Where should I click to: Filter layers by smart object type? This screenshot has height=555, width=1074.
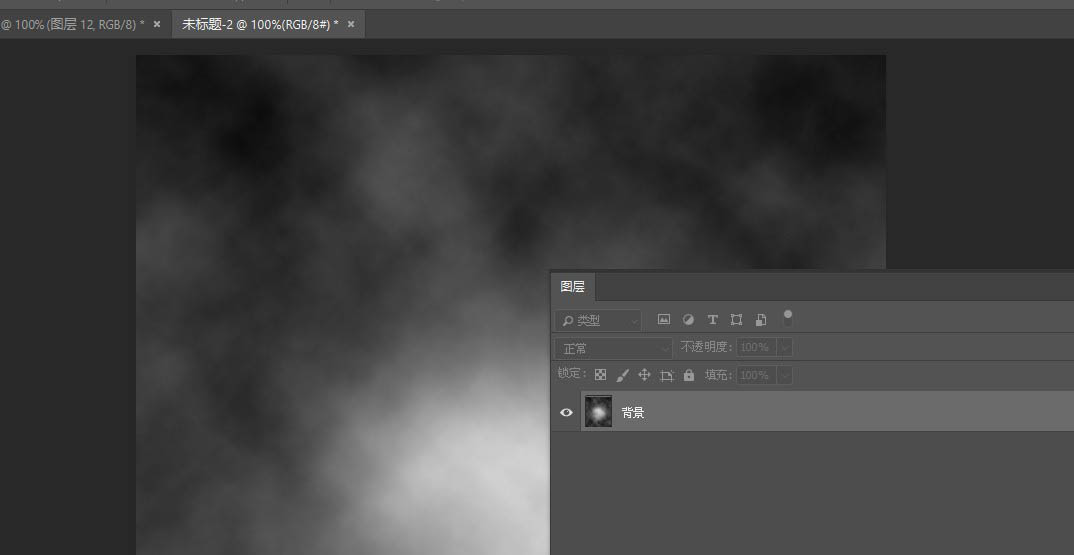tap(761, 320)
